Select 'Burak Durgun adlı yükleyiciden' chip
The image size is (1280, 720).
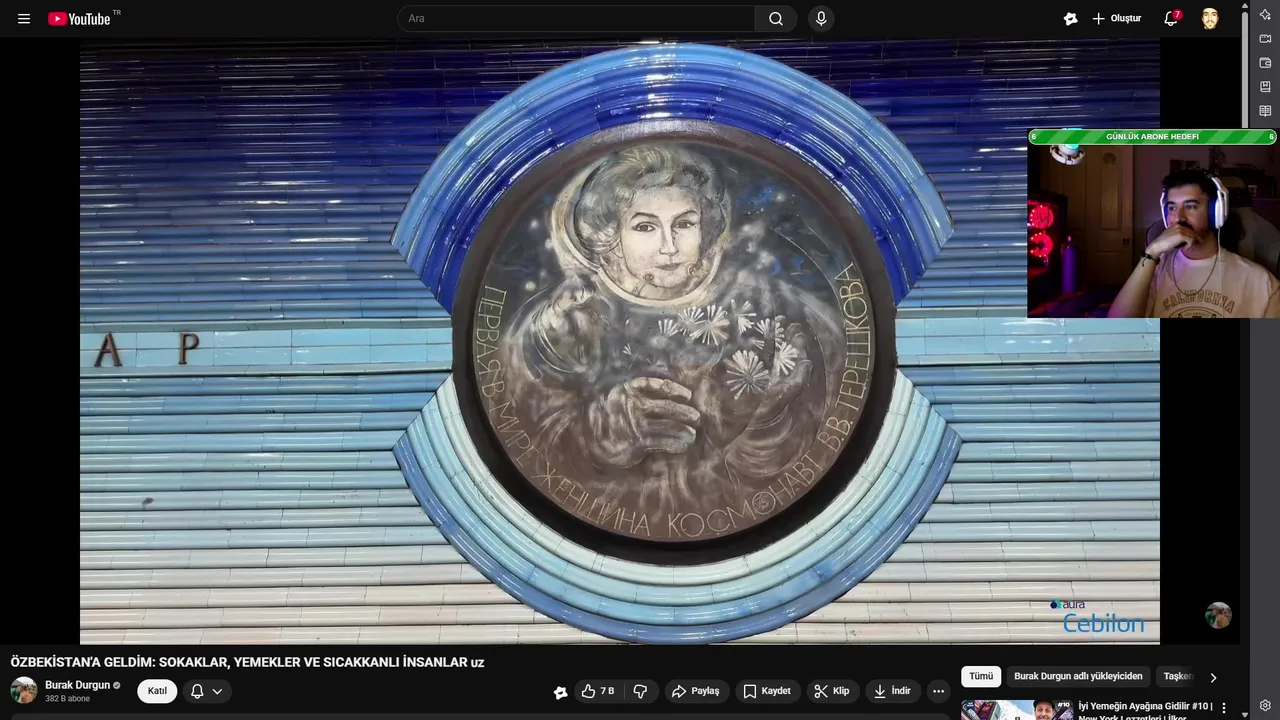(x=1078, y=676)
